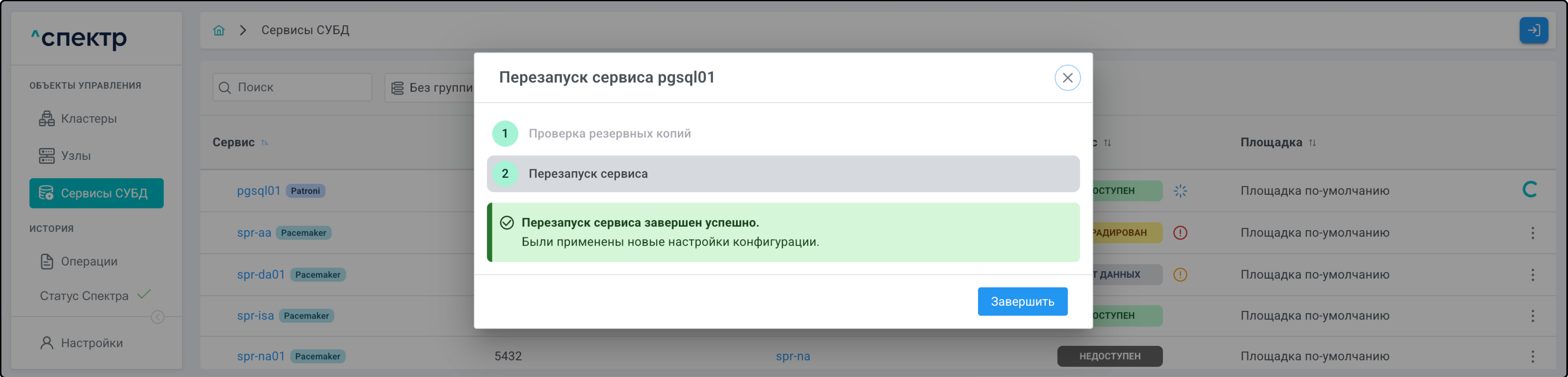Click the red alert icon for spr-aa

pos(1180,233)
